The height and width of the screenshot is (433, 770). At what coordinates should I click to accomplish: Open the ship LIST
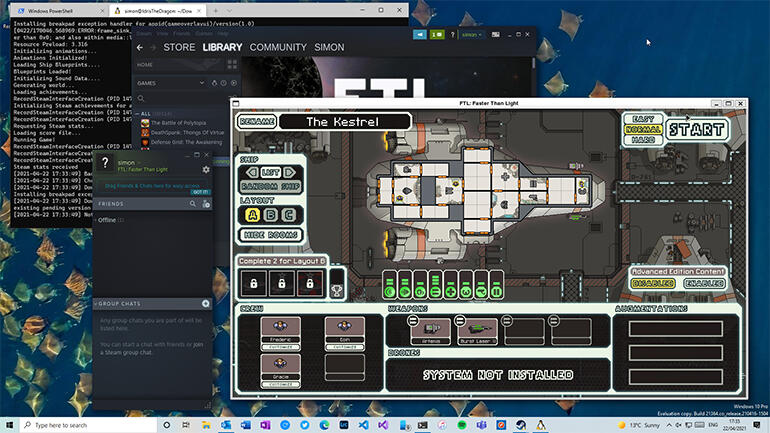(x=271, y=172)
